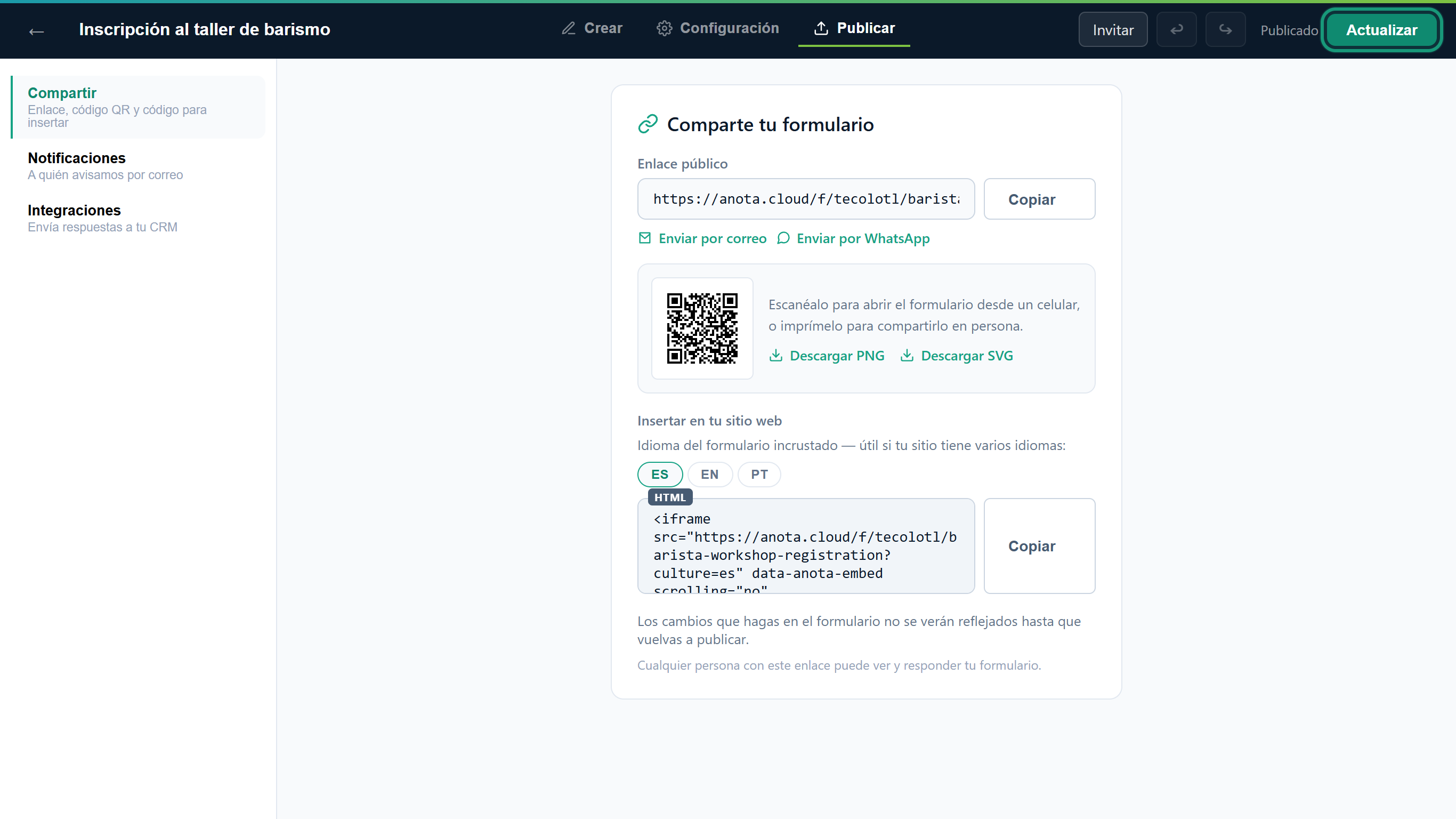Click the pencil icon next to Crear
This screenshot has height=819, width=1456.
pyautogui.click(x=568, y=28)
